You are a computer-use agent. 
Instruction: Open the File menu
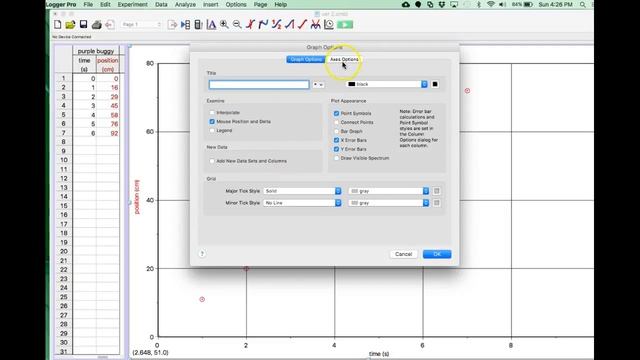88,4
